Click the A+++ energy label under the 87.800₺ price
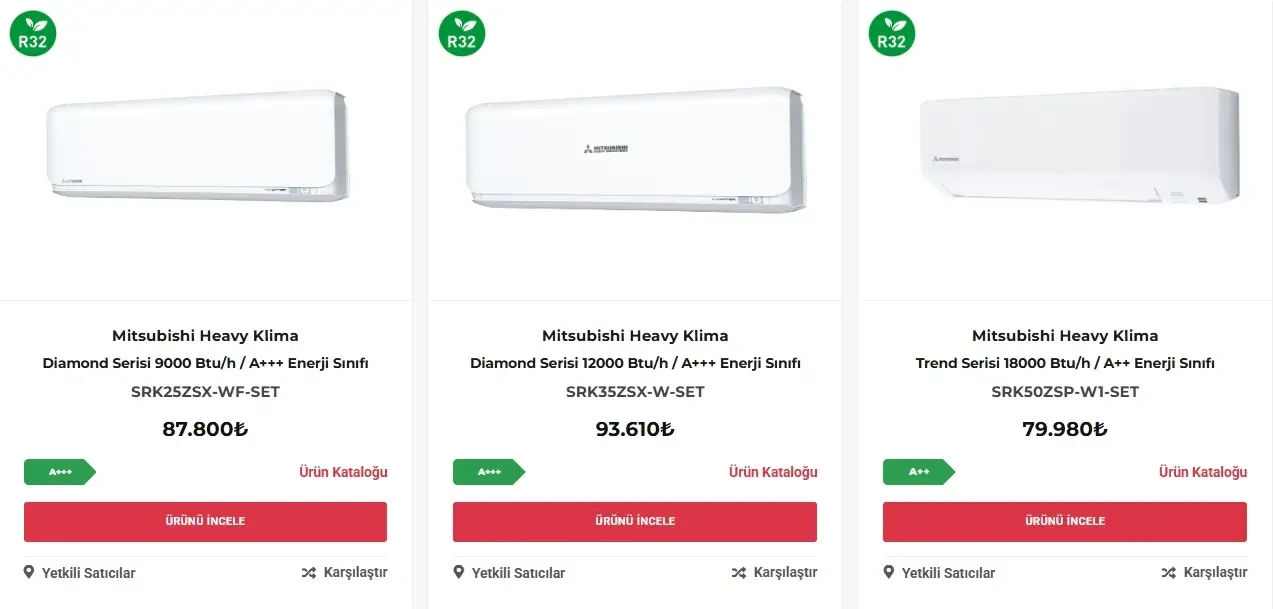Screen dimensions: 1273x609 pyautogui.click(x=60, y=472)
